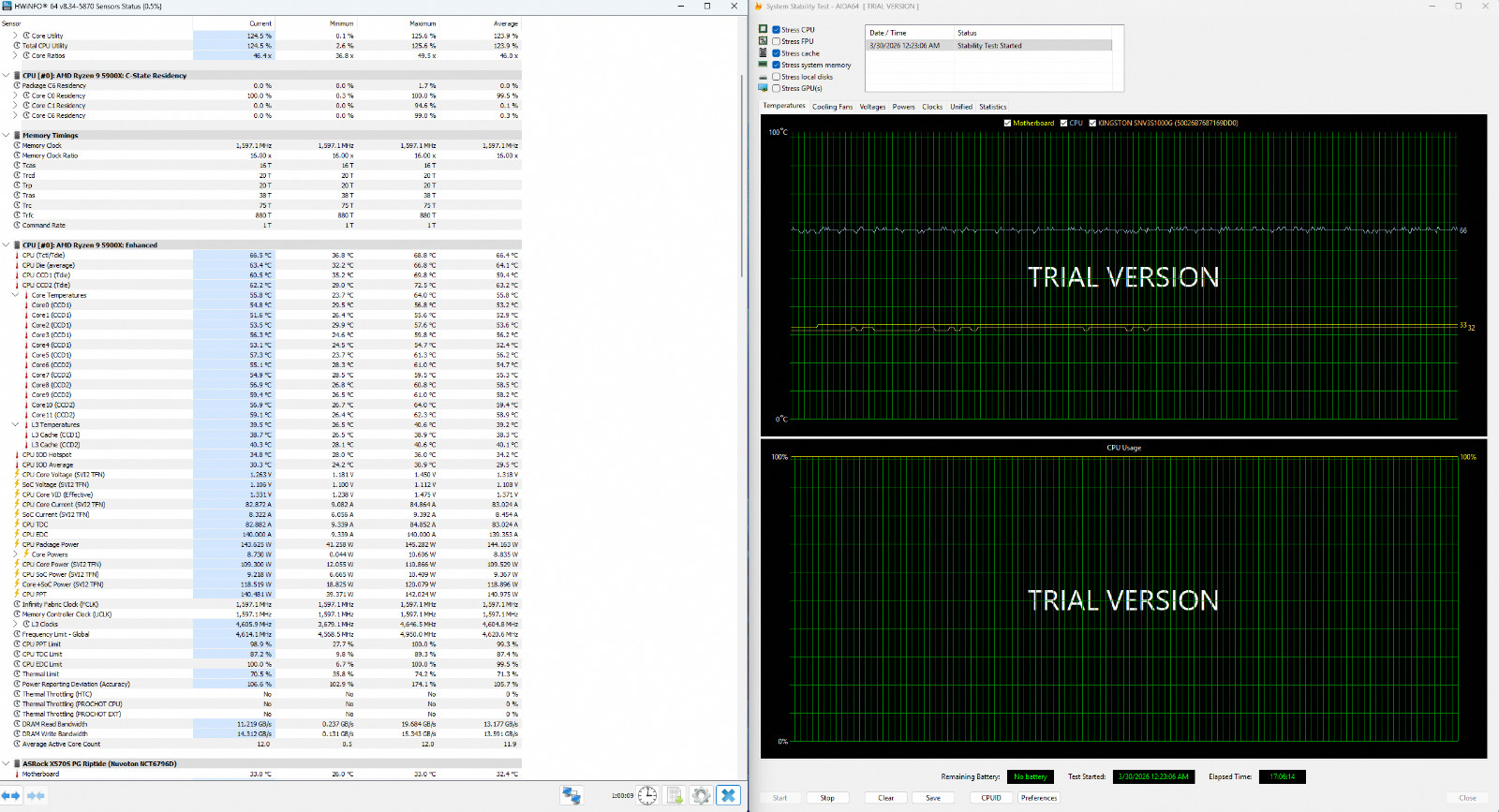Click the thermometer icon of Motherboard sensor row
The height and width of the screenshot is (812, 1499).
tap(17, 774)
